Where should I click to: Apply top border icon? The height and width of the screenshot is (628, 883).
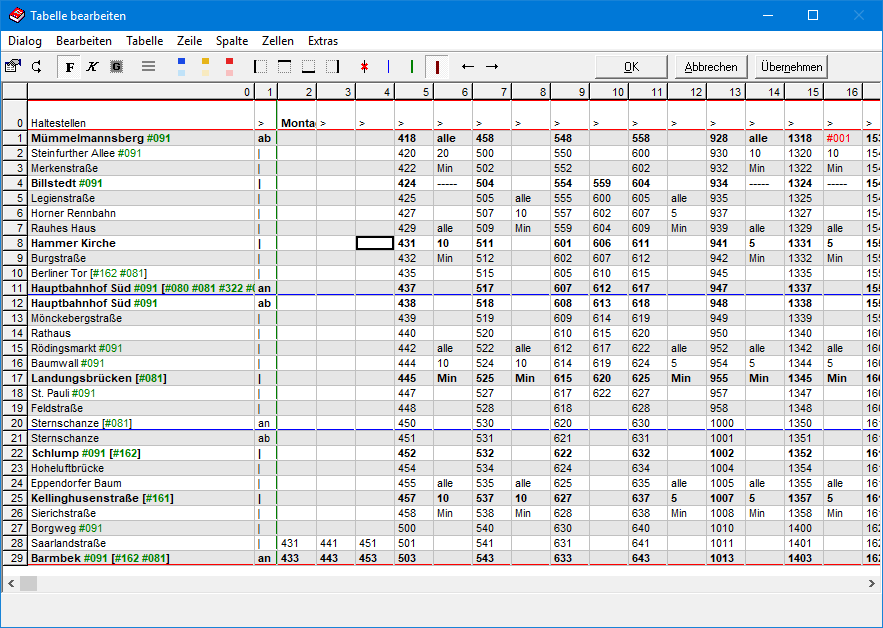click(x=285, y=67)
